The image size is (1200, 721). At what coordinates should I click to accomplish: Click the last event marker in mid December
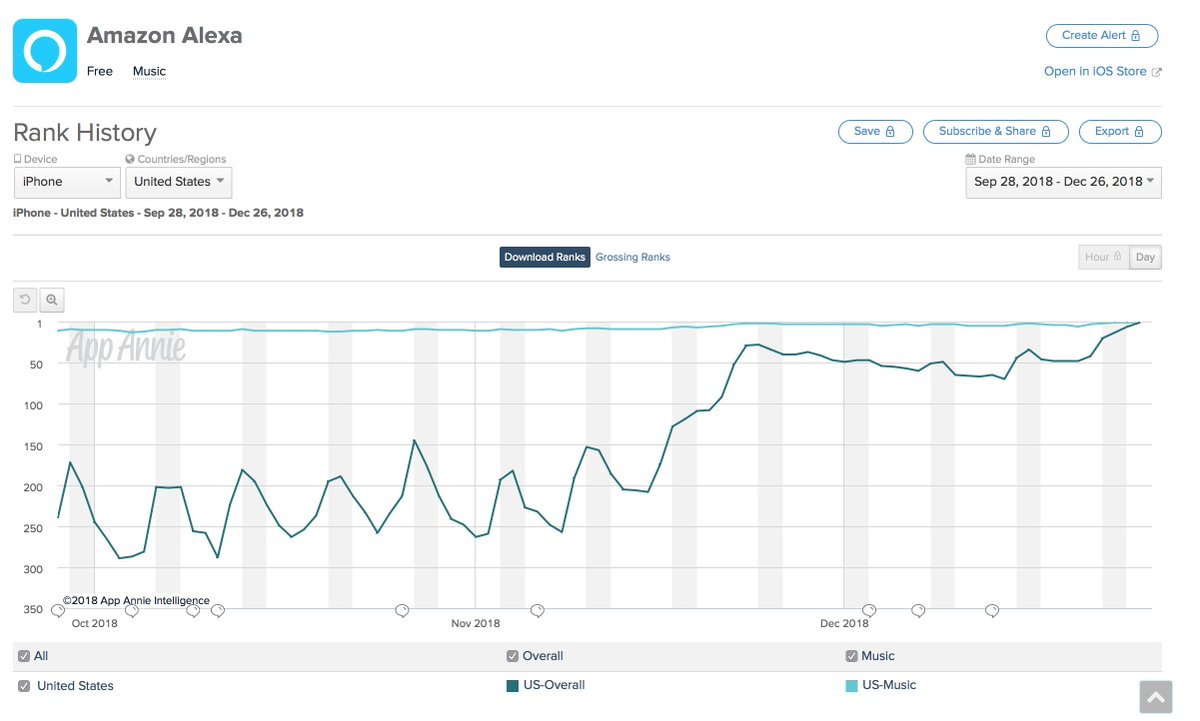pos(992,610)
